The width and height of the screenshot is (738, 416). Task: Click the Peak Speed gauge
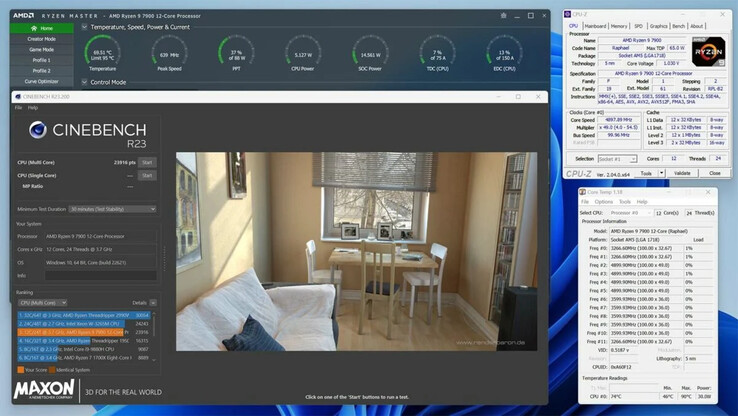tap(169, 54)
